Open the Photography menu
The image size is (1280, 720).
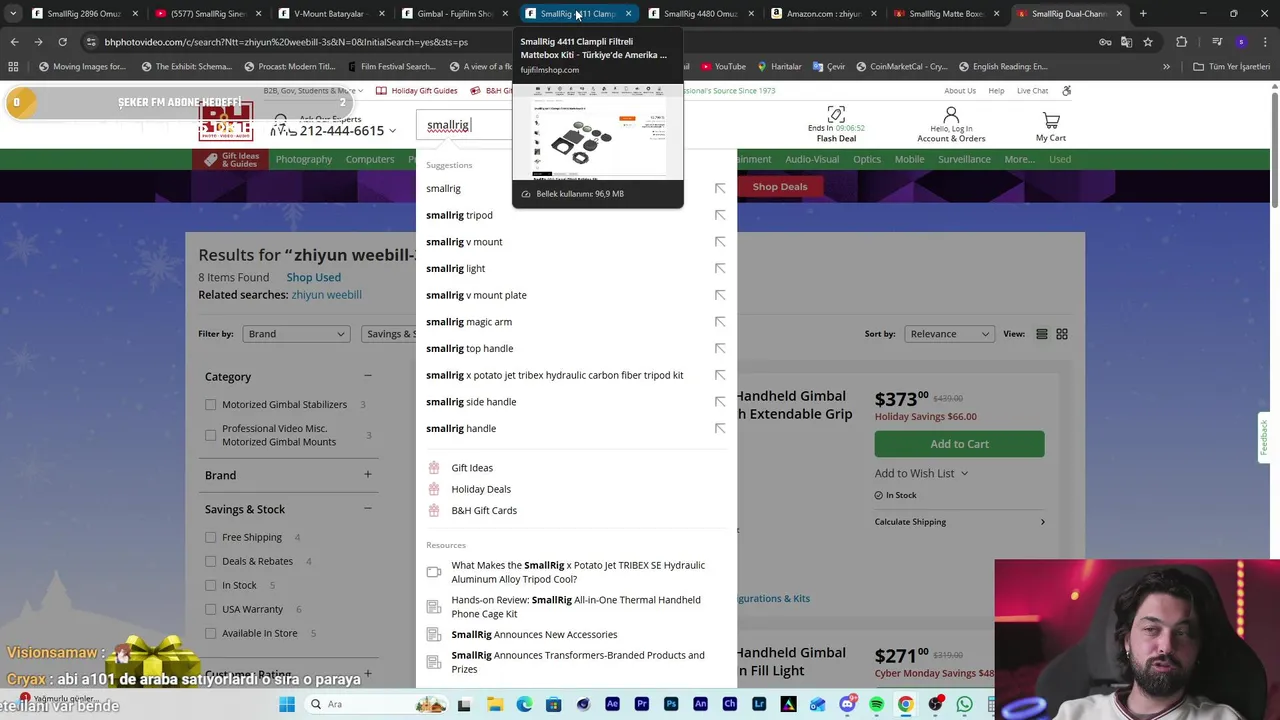[x=304, y=159]
